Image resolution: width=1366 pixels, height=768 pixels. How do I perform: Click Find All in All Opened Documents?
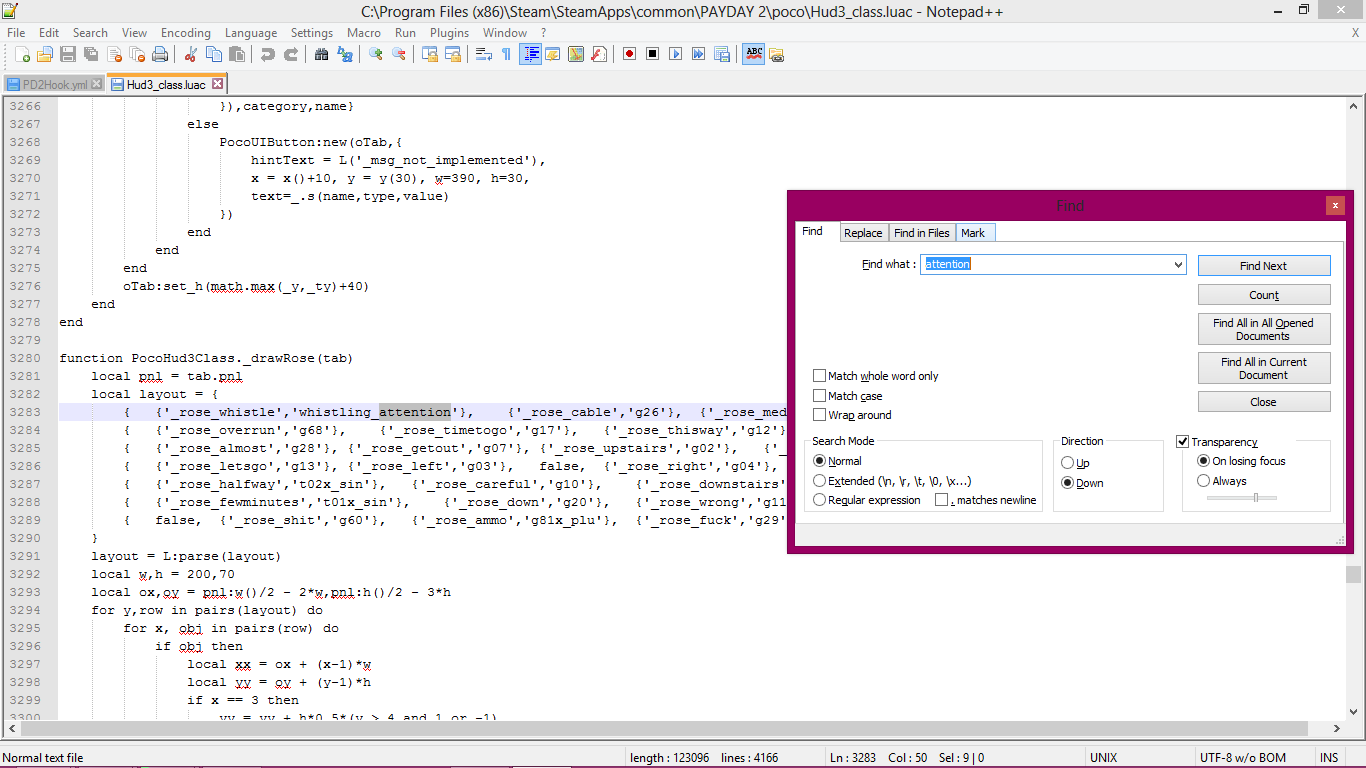tap(1264, 329)
